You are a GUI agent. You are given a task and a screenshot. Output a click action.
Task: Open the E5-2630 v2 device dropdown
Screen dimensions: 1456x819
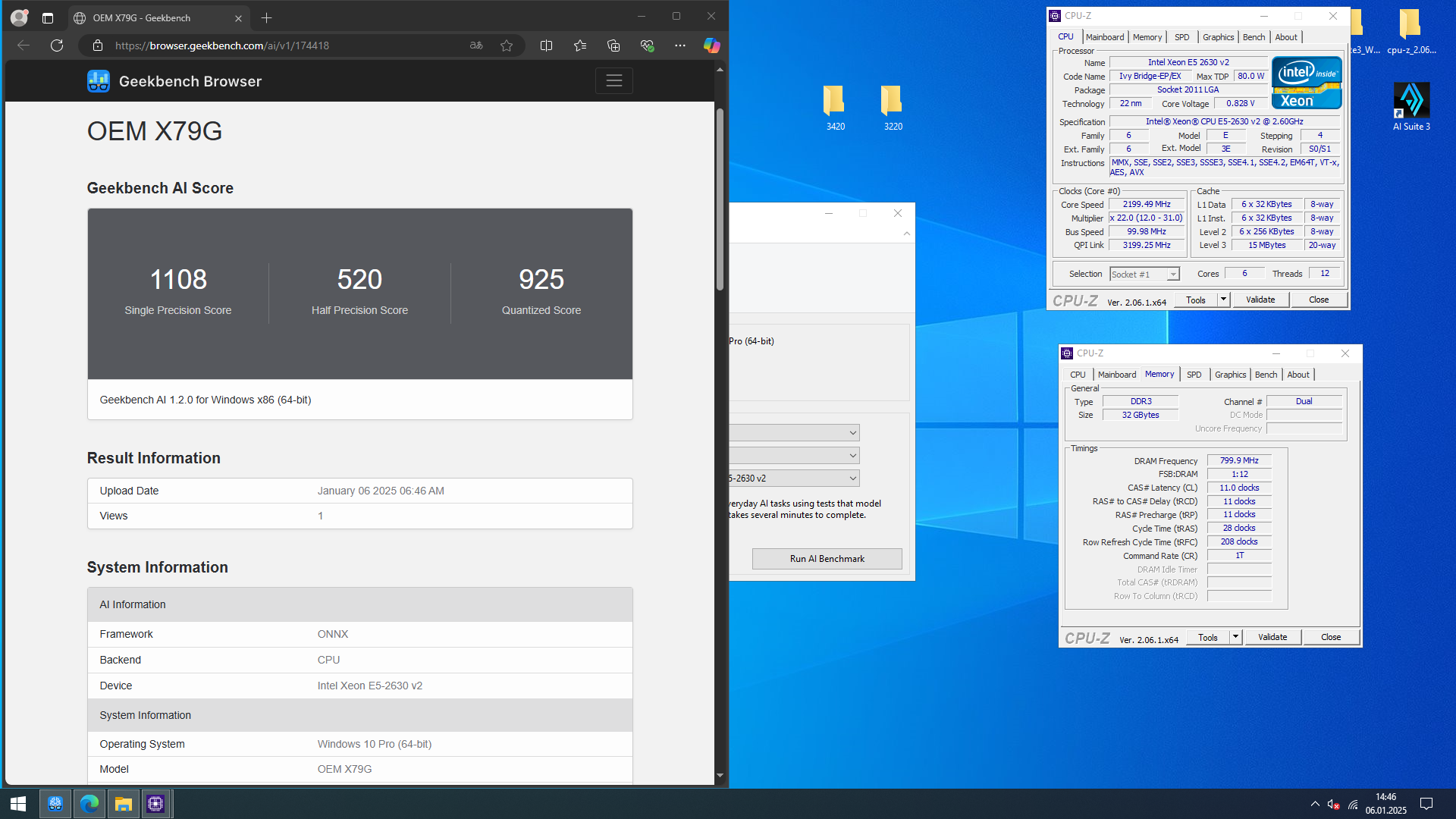pos(794,479)
